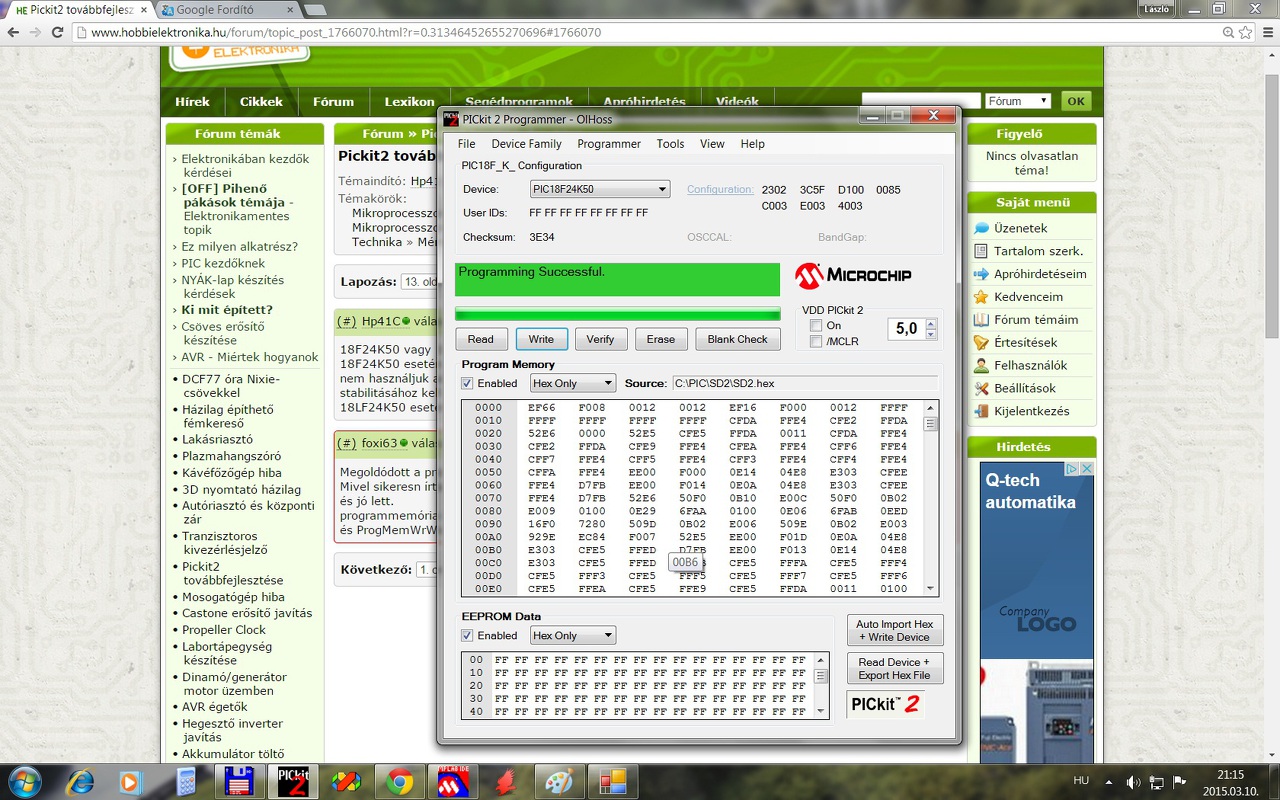Screen dimensions: 1280x800
Task: Open Üzenetek via its speech bubble icon
Action: click(981, 228)
